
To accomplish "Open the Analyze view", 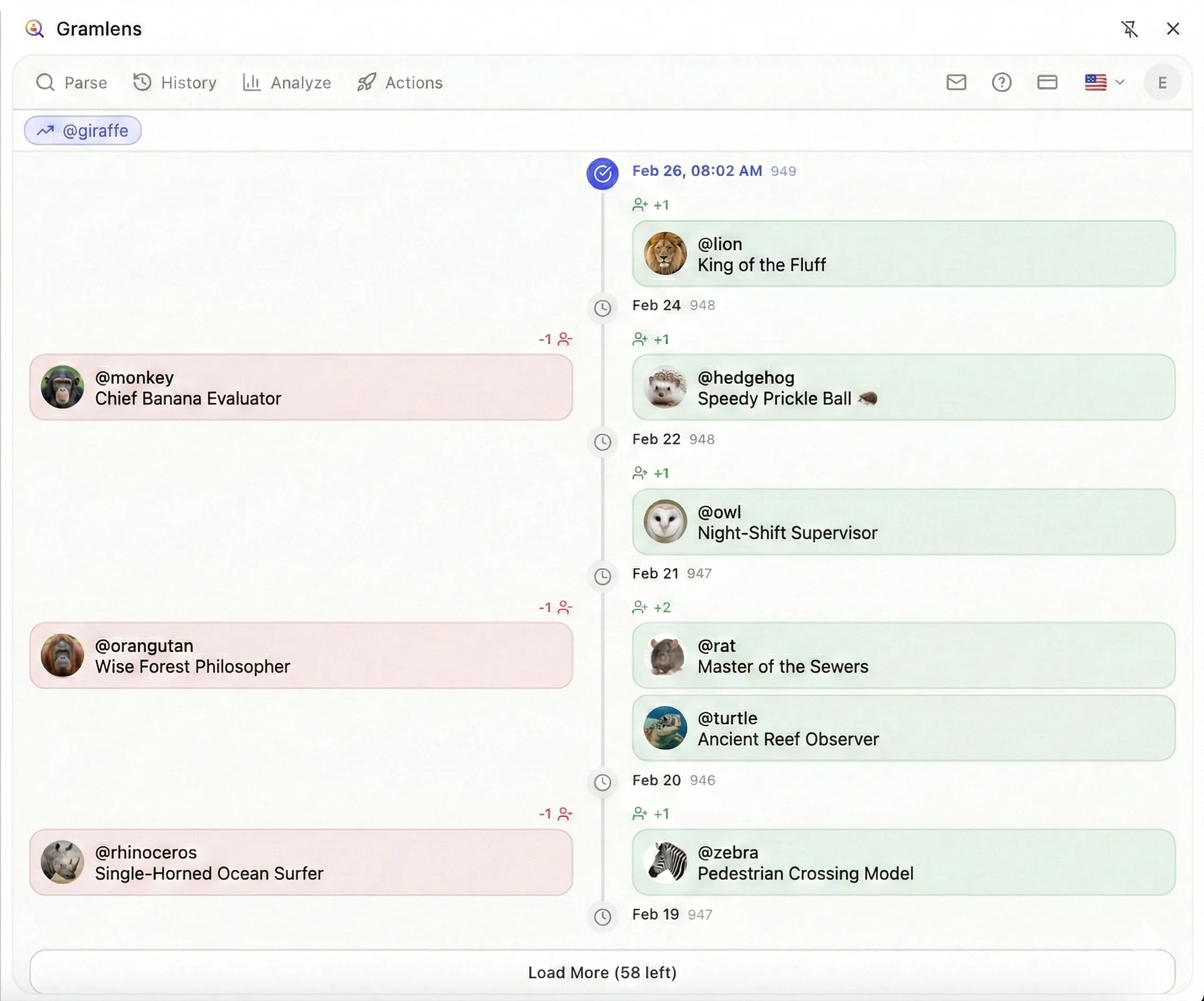I will click(x=287, y=83).
